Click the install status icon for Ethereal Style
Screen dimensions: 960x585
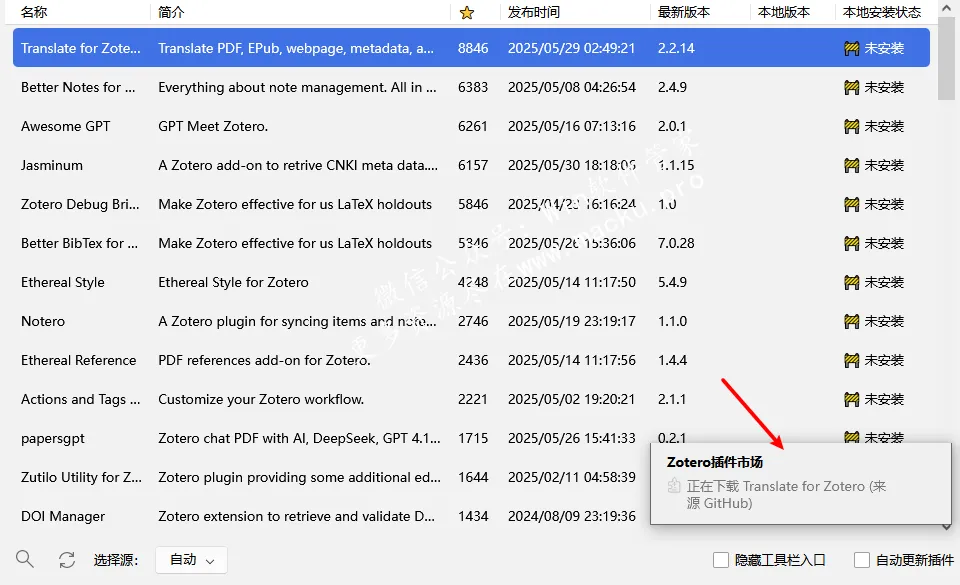tap(852, 283)
